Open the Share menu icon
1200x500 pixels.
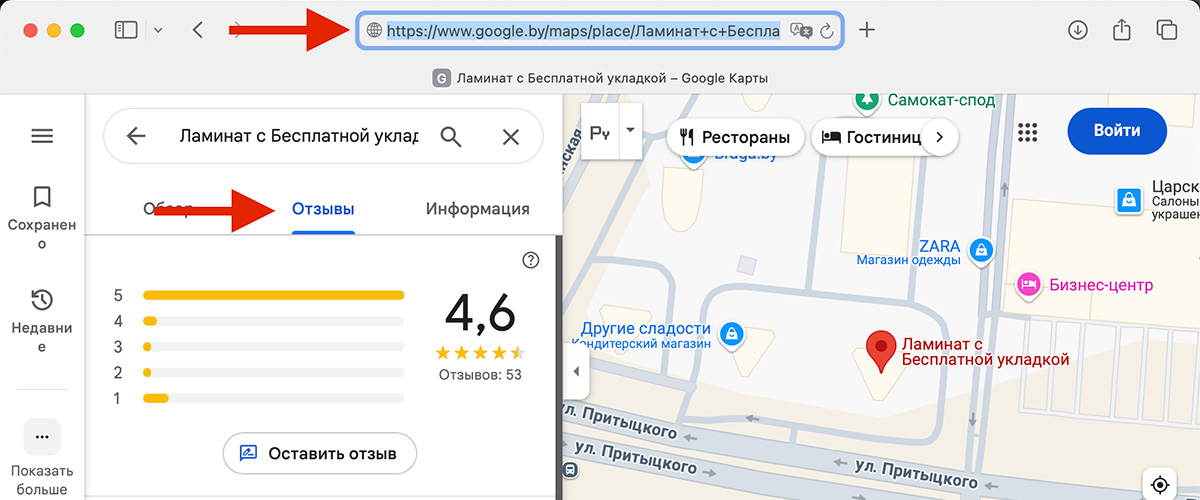1122,30
